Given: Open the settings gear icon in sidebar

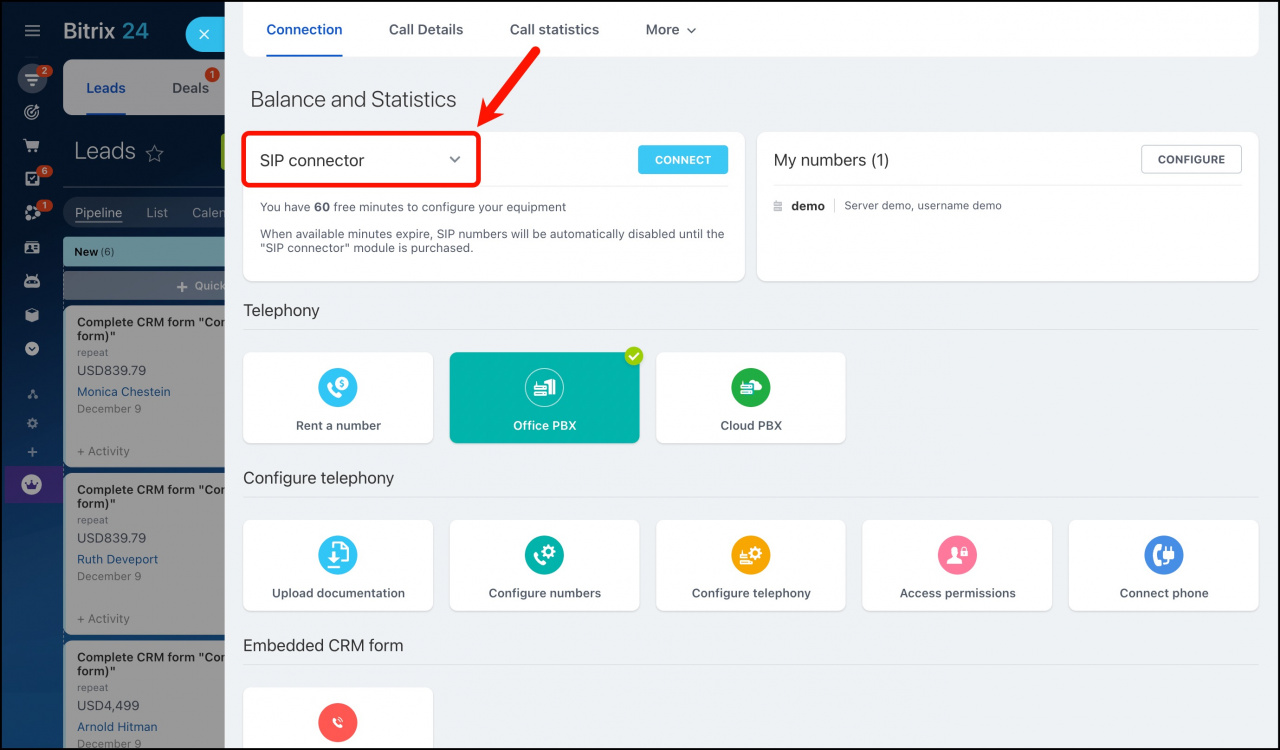Looking at the screenshot, I should click(32, 423).
